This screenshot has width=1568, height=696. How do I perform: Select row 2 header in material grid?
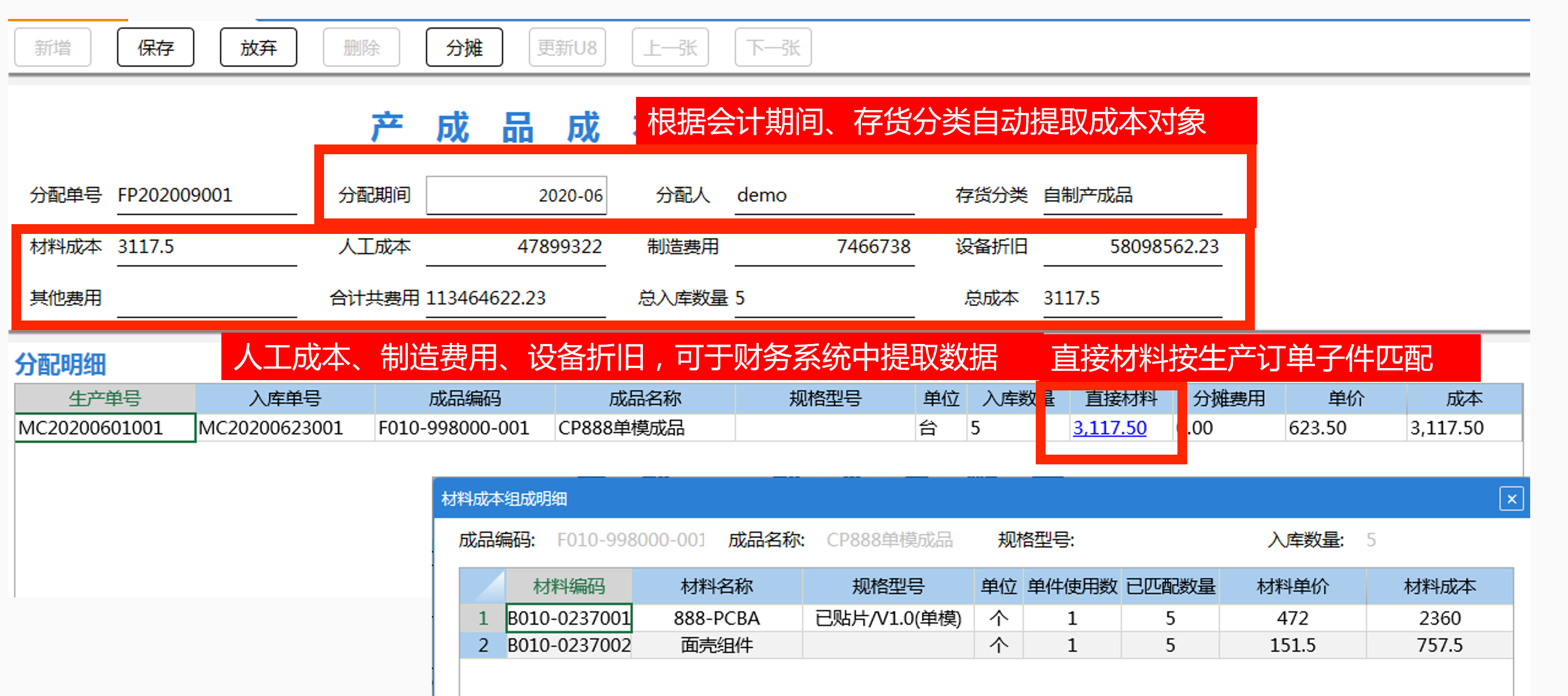[x=483, y=646]
